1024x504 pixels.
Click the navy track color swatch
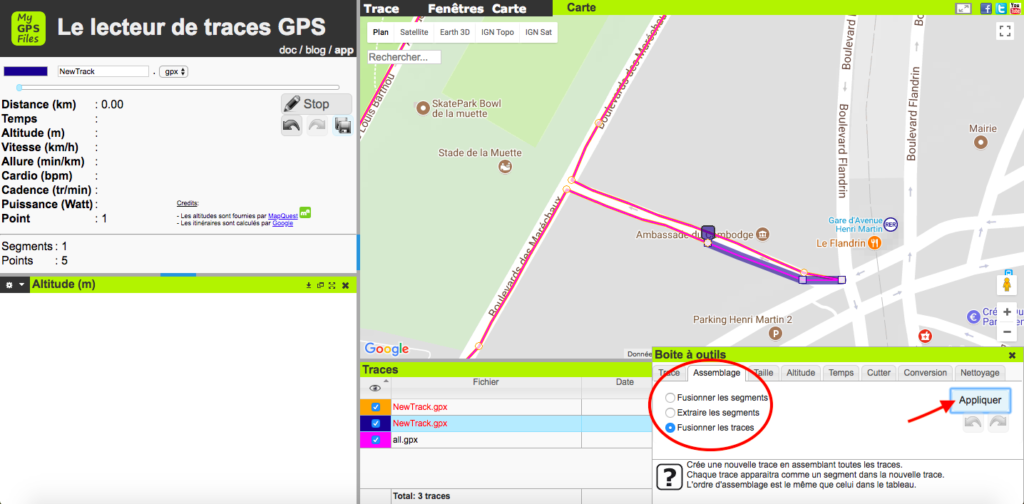coord(26,71)
